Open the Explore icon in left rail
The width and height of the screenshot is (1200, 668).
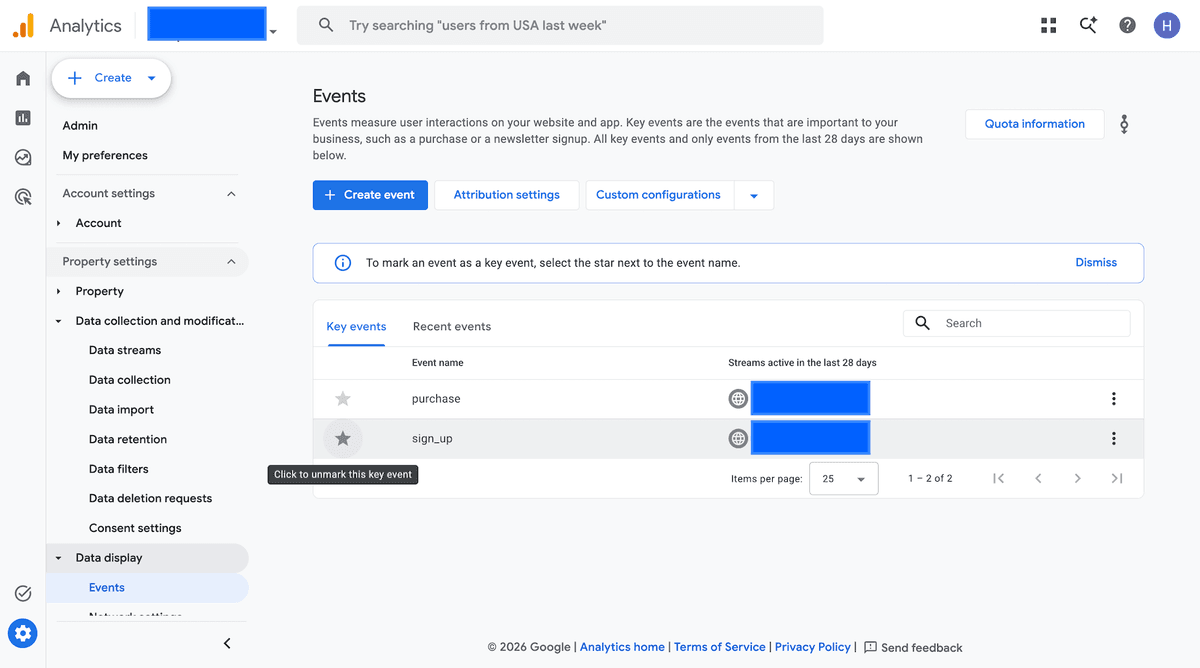(23, 157)
